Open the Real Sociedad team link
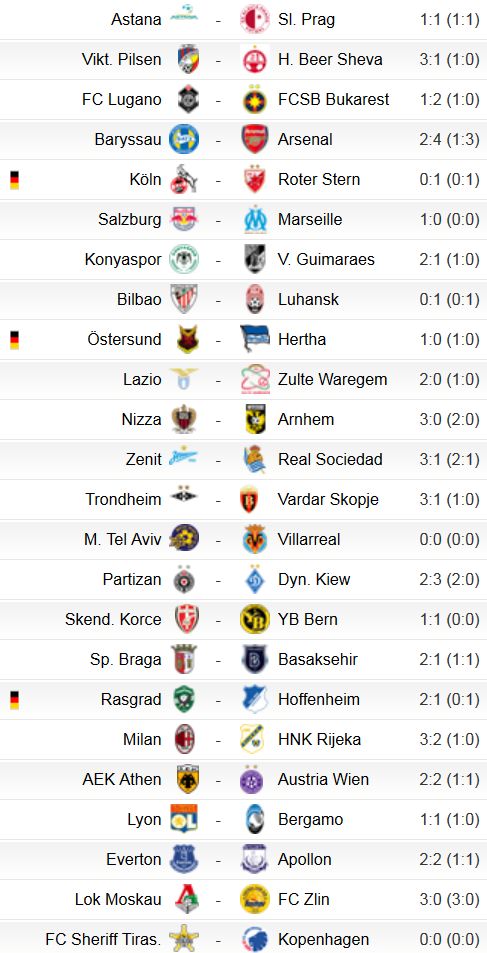The height and width of the screenshot is (953, 487). click(x=330, y=459)
